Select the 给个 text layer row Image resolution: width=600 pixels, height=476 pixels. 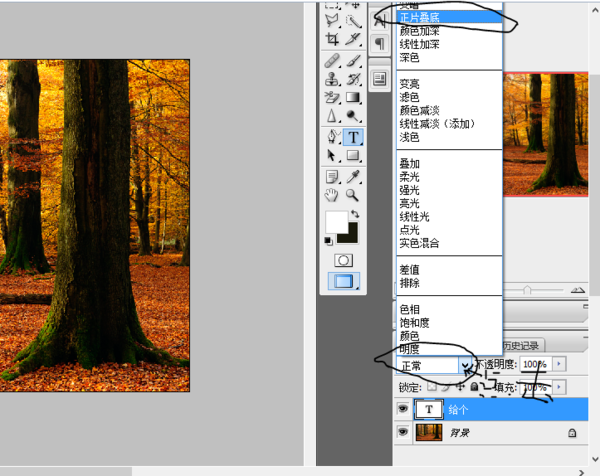[x=491, y=409]
